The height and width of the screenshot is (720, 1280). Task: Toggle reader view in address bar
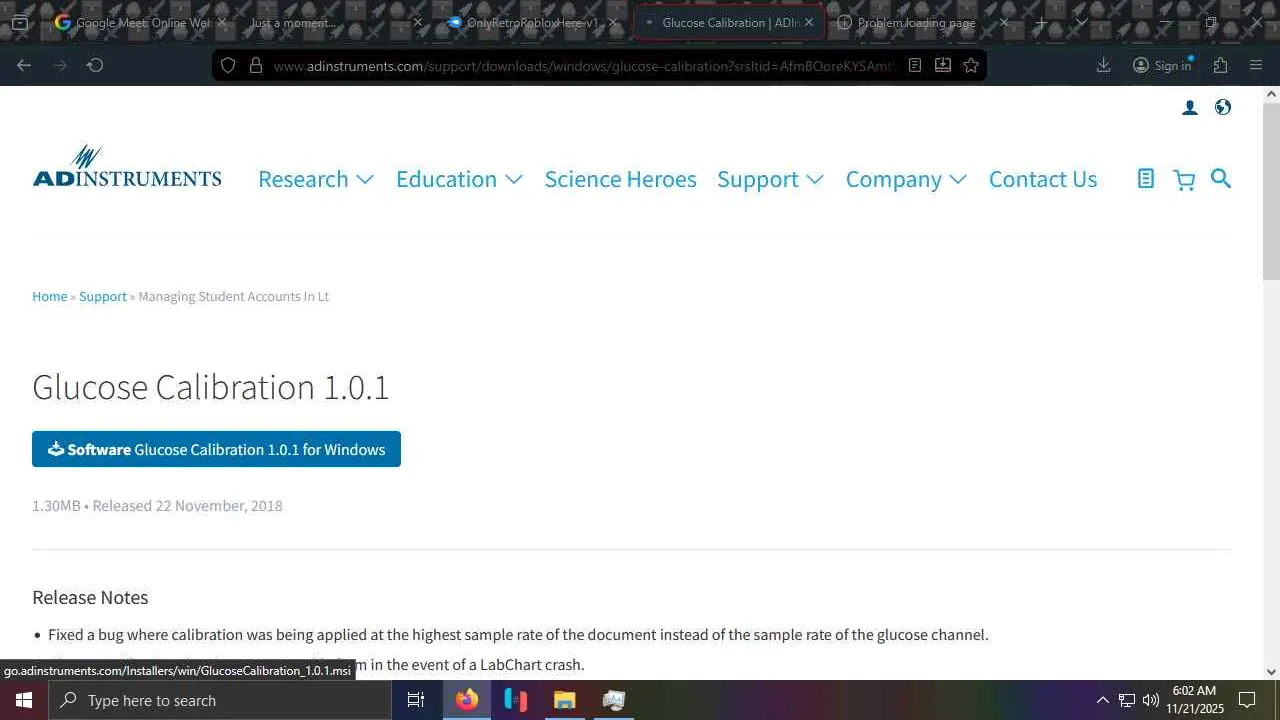[x=915, y=65]
